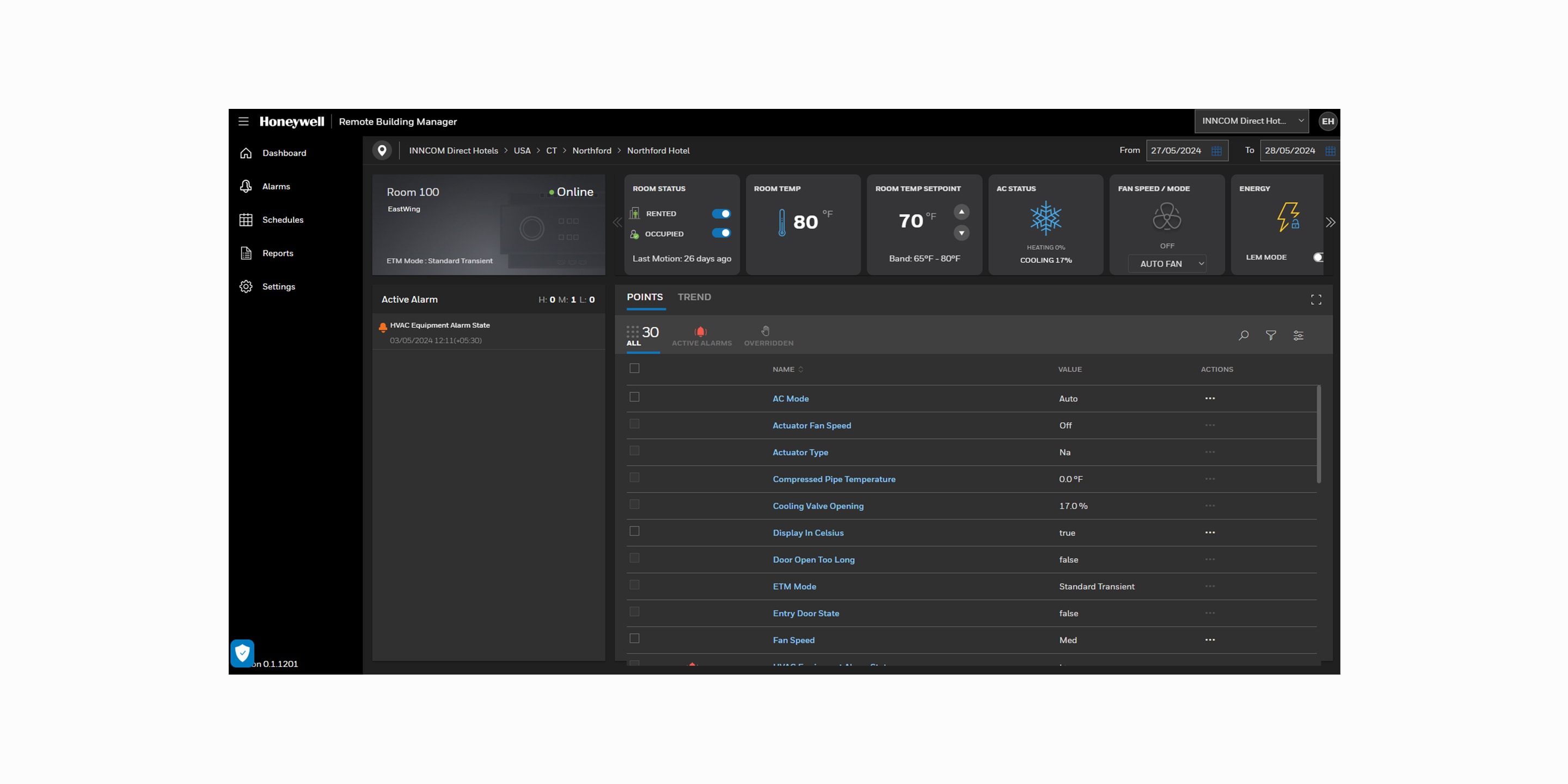1568x784 pixels.
Task: Select the ALL 30 points filter tab
Action: pyautogui.click(x=643, y=335)
